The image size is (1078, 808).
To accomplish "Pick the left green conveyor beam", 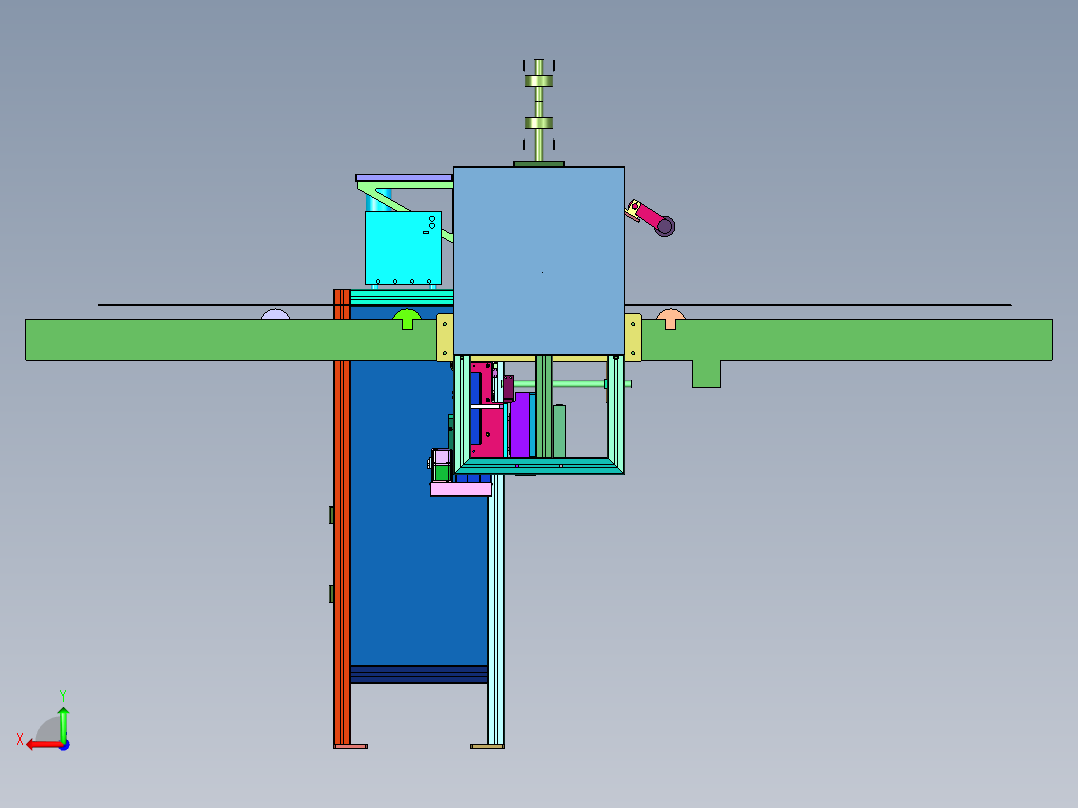I will pos(230,340).
